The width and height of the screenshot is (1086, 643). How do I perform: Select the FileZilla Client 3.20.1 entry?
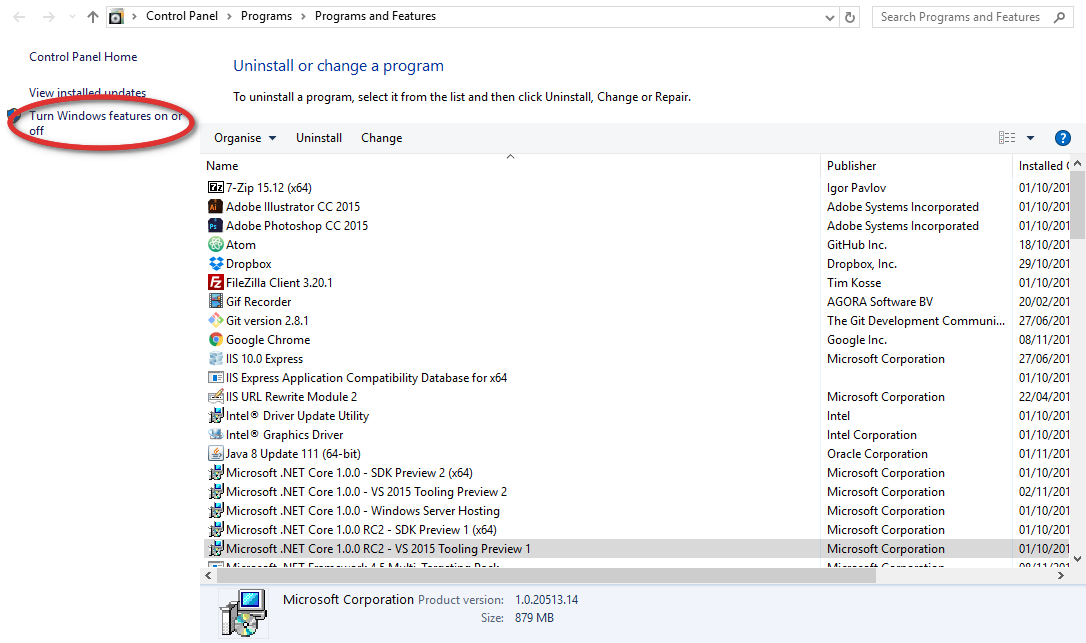[637, 283]
